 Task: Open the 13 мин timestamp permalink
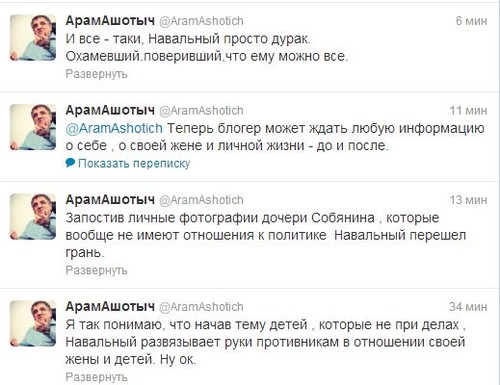point(468,200)
